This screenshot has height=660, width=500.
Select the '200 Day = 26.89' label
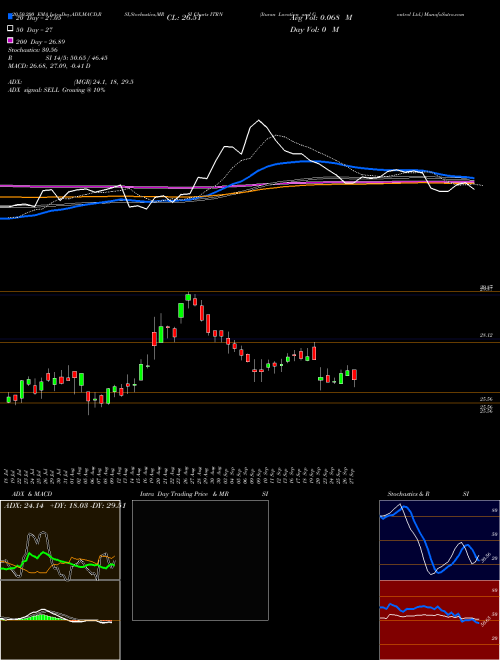click(x=40, y=42)
